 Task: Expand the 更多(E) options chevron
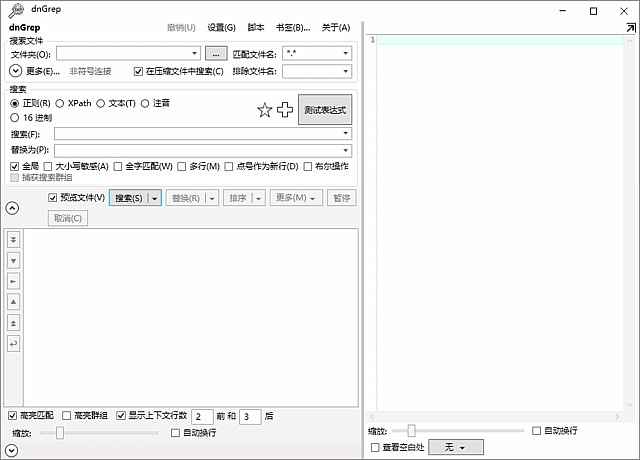coord(16,71)
